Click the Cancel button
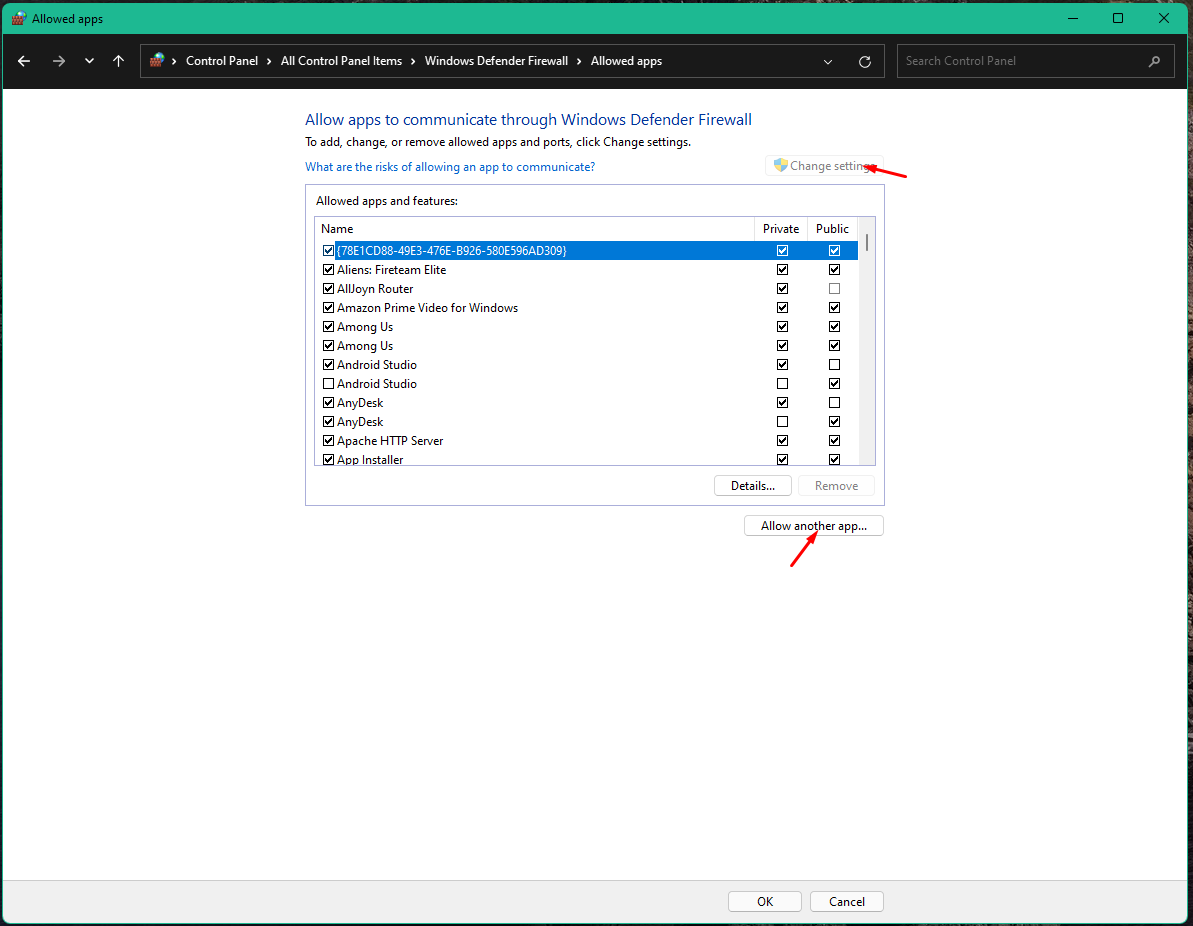This screenshot has height=926, width=1193. (847, 902)
